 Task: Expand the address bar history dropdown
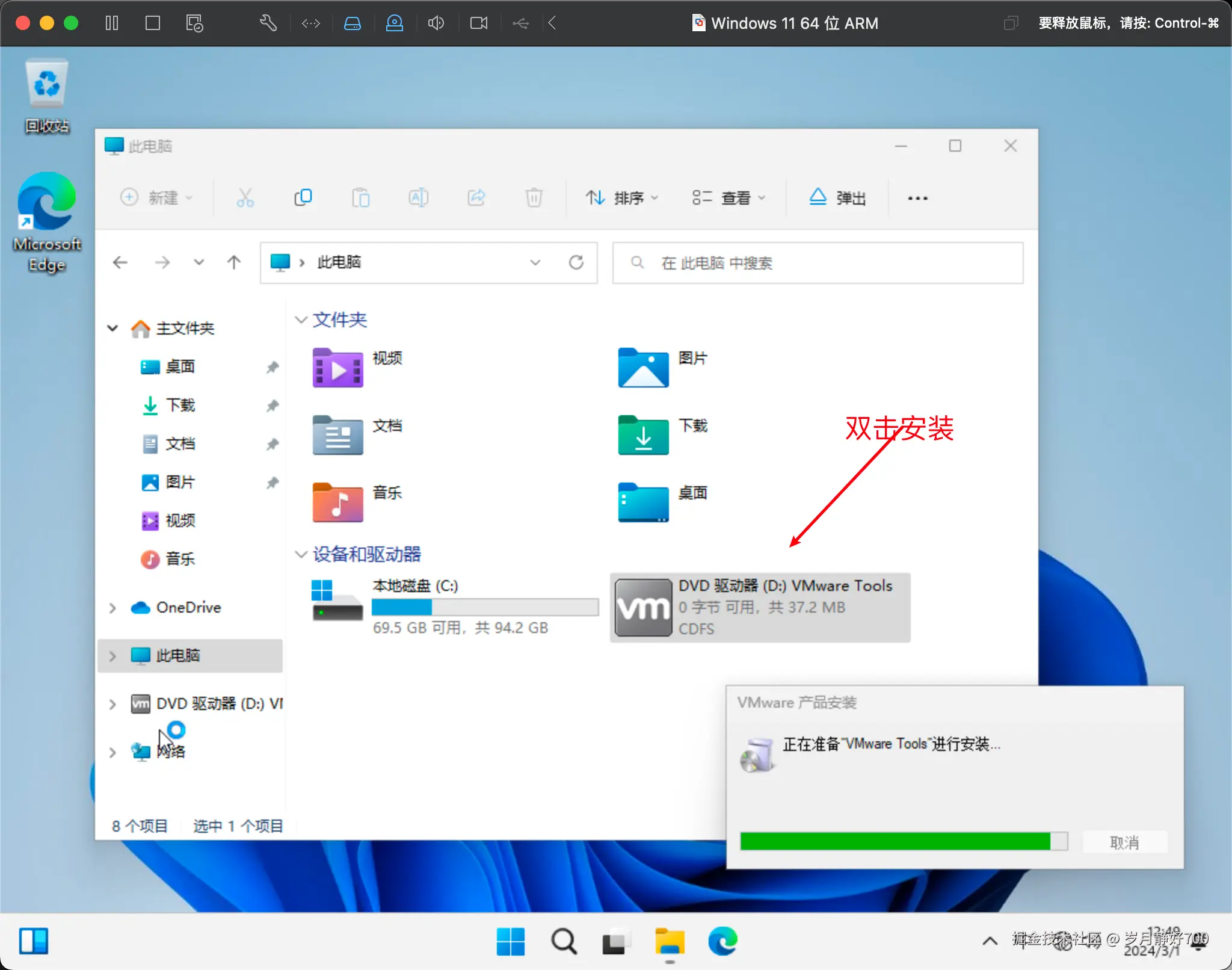(x=535, y=262)
